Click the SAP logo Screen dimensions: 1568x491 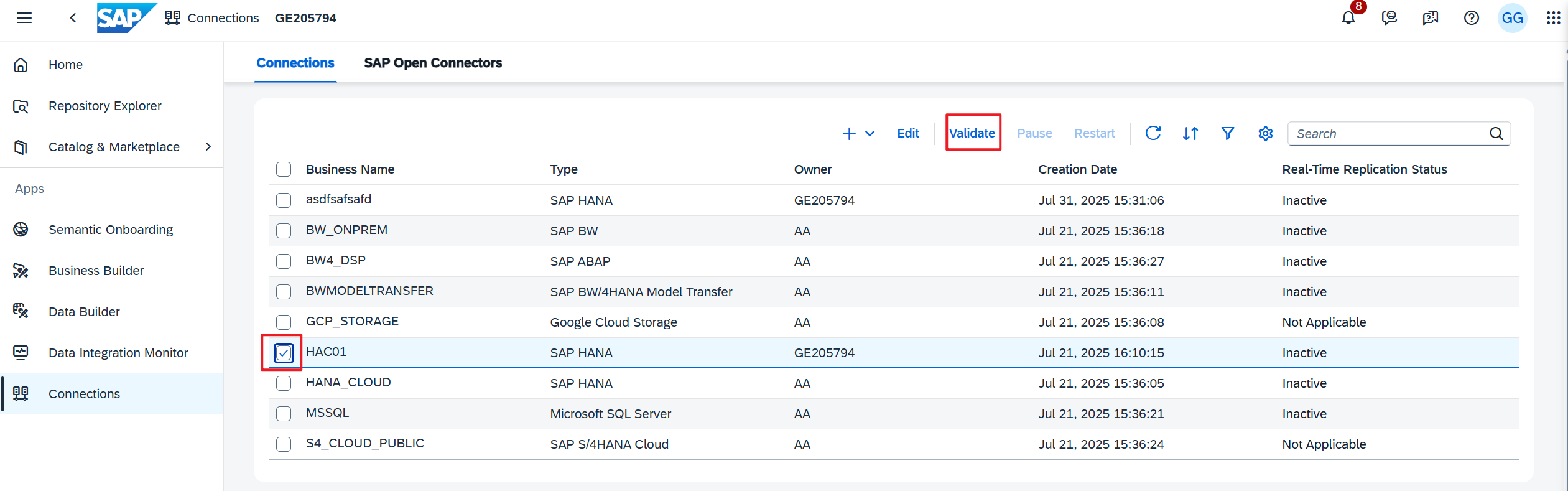coord(126,18)
